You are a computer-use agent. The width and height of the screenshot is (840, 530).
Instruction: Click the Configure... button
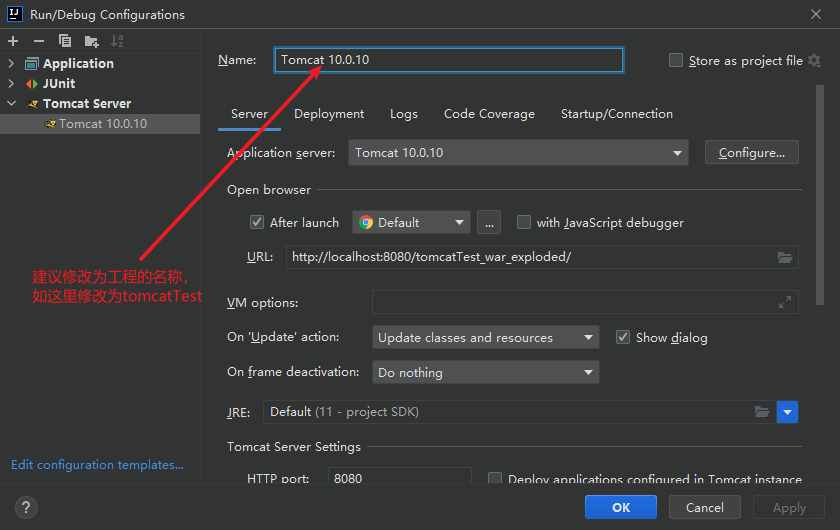click(751, 153)
